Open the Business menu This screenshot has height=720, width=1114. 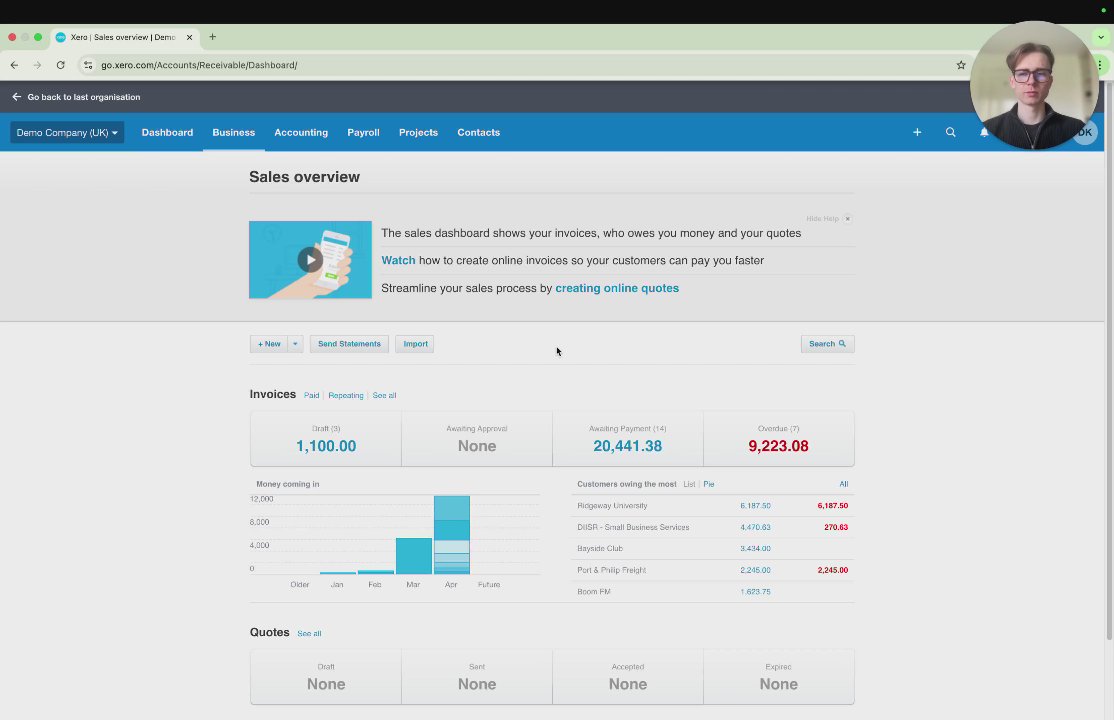click(x=234, y=132)
